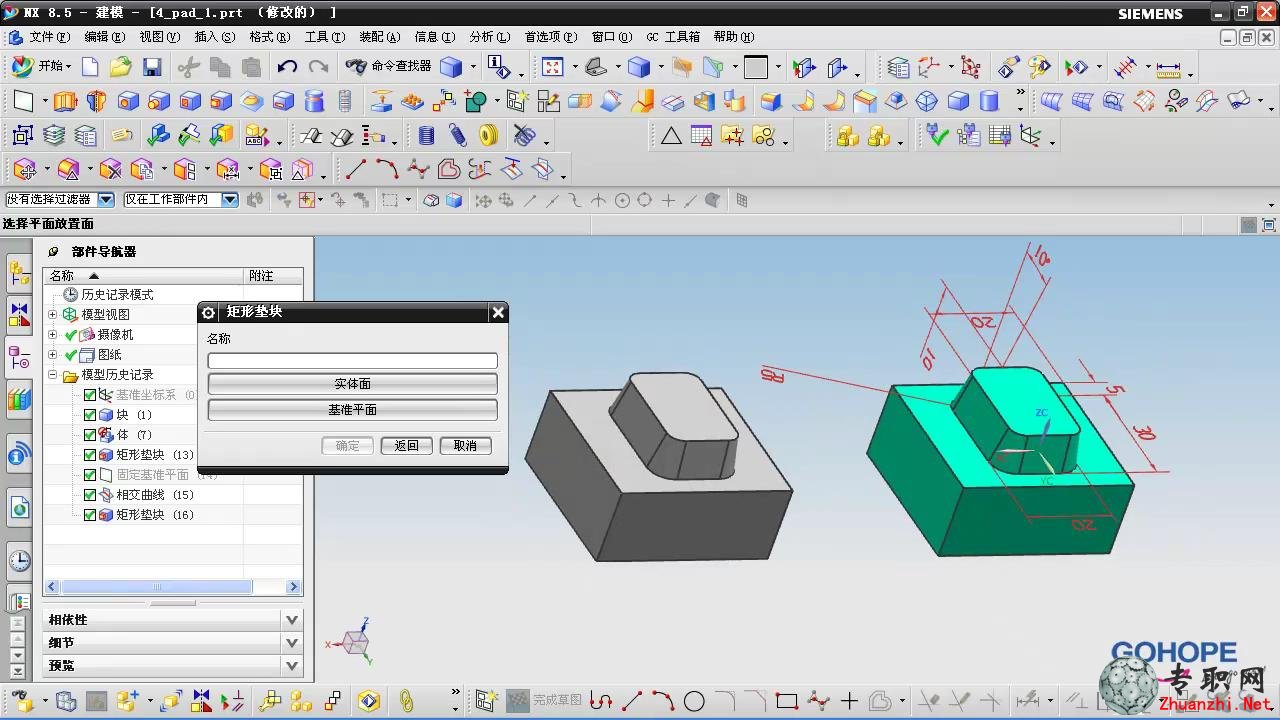
Task: Click the Fit view icon
Action: click(553, 67)
